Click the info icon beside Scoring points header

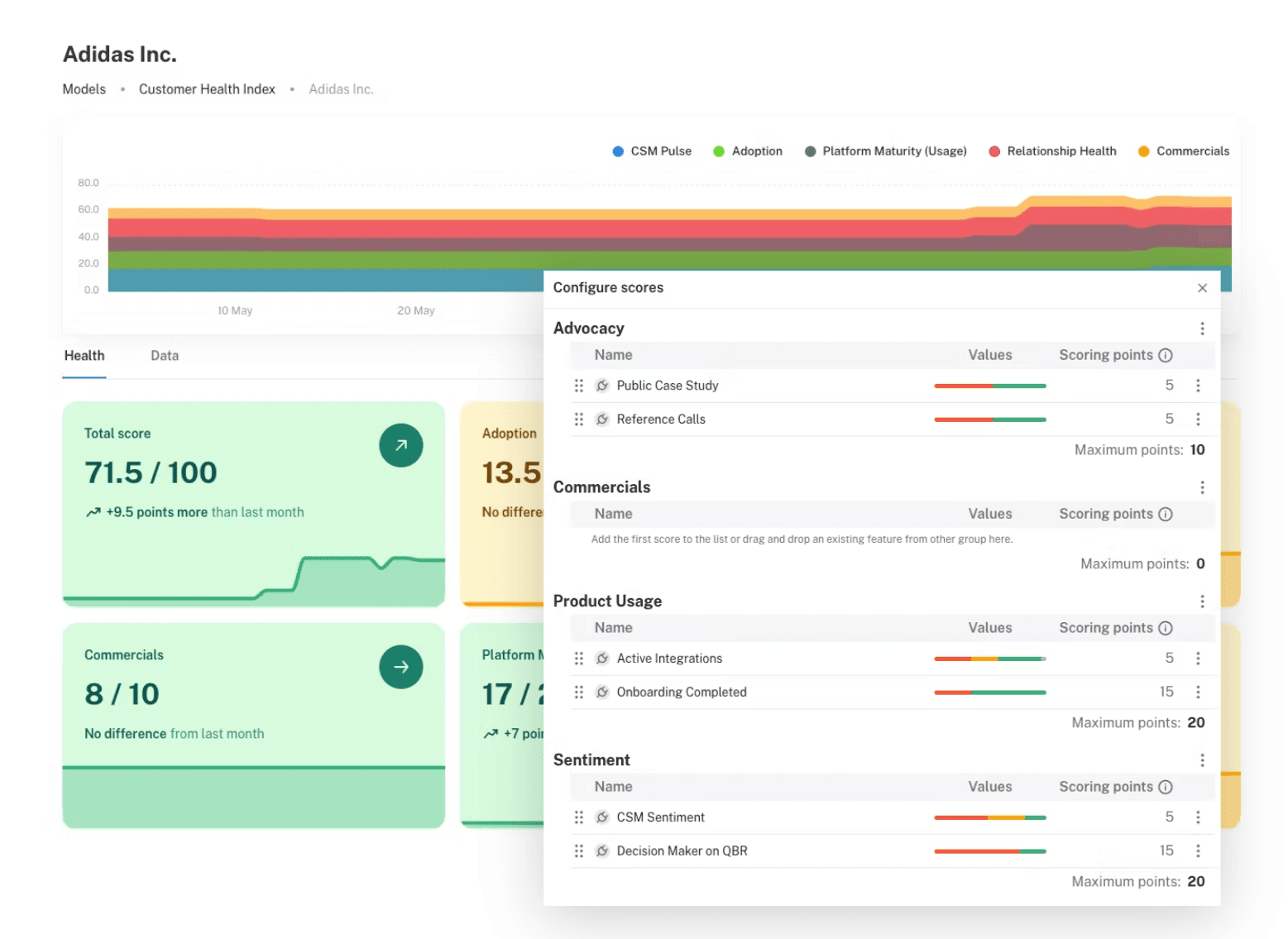click(x=1166, y=355)
